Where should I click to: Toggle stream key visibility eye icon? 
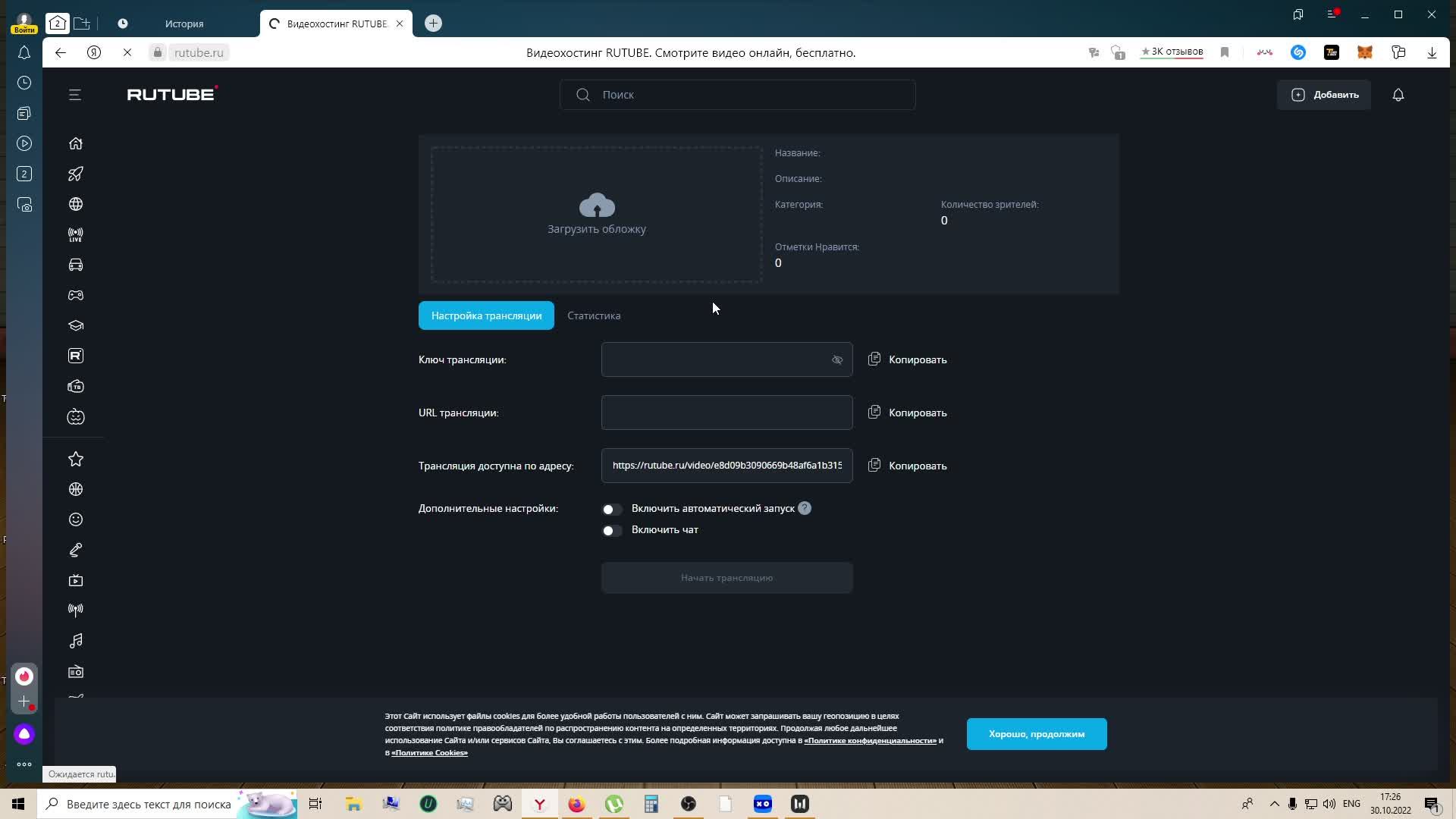[837, 360]
